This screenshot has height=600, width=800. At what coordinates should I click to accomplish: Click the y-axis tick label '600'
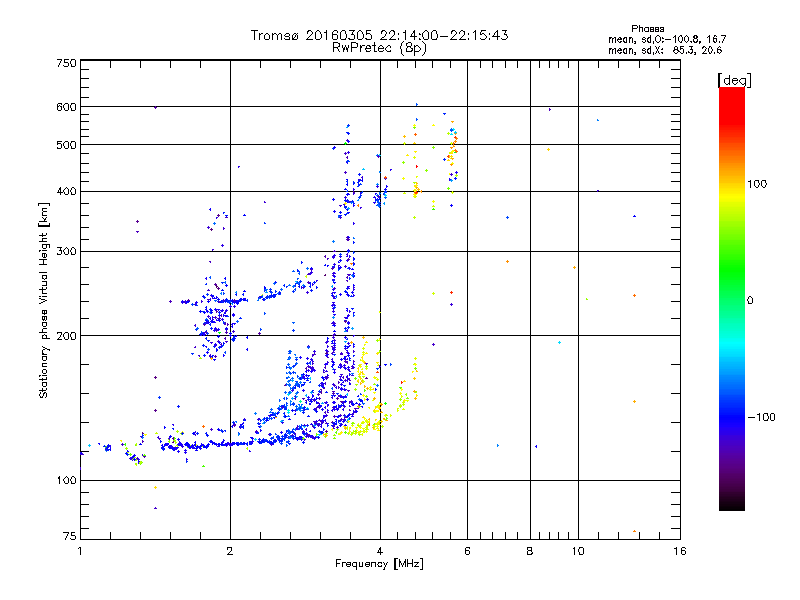click(67, 107)
